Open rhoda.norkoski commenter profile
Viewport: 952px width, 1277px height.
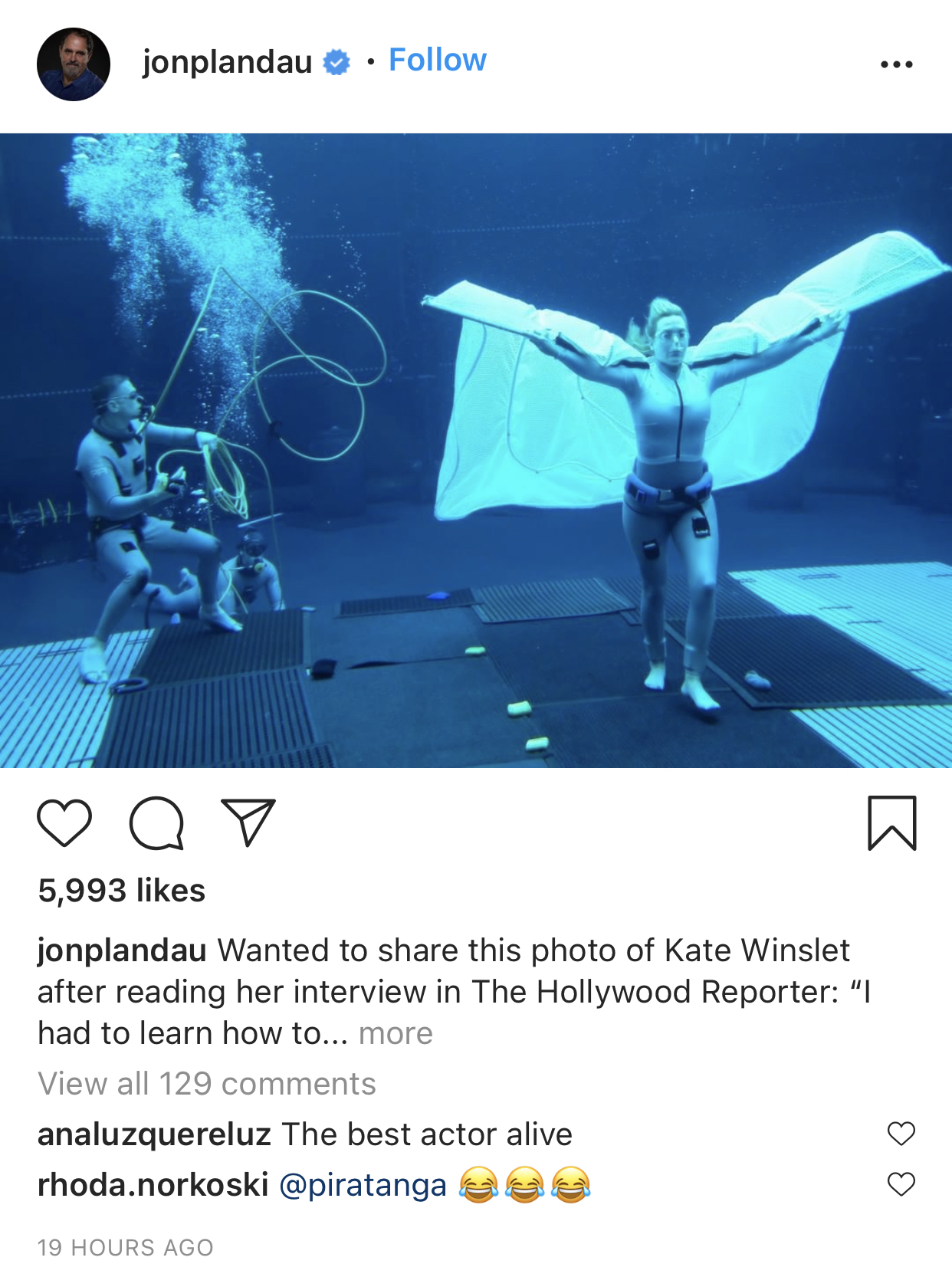[153, 1185]
